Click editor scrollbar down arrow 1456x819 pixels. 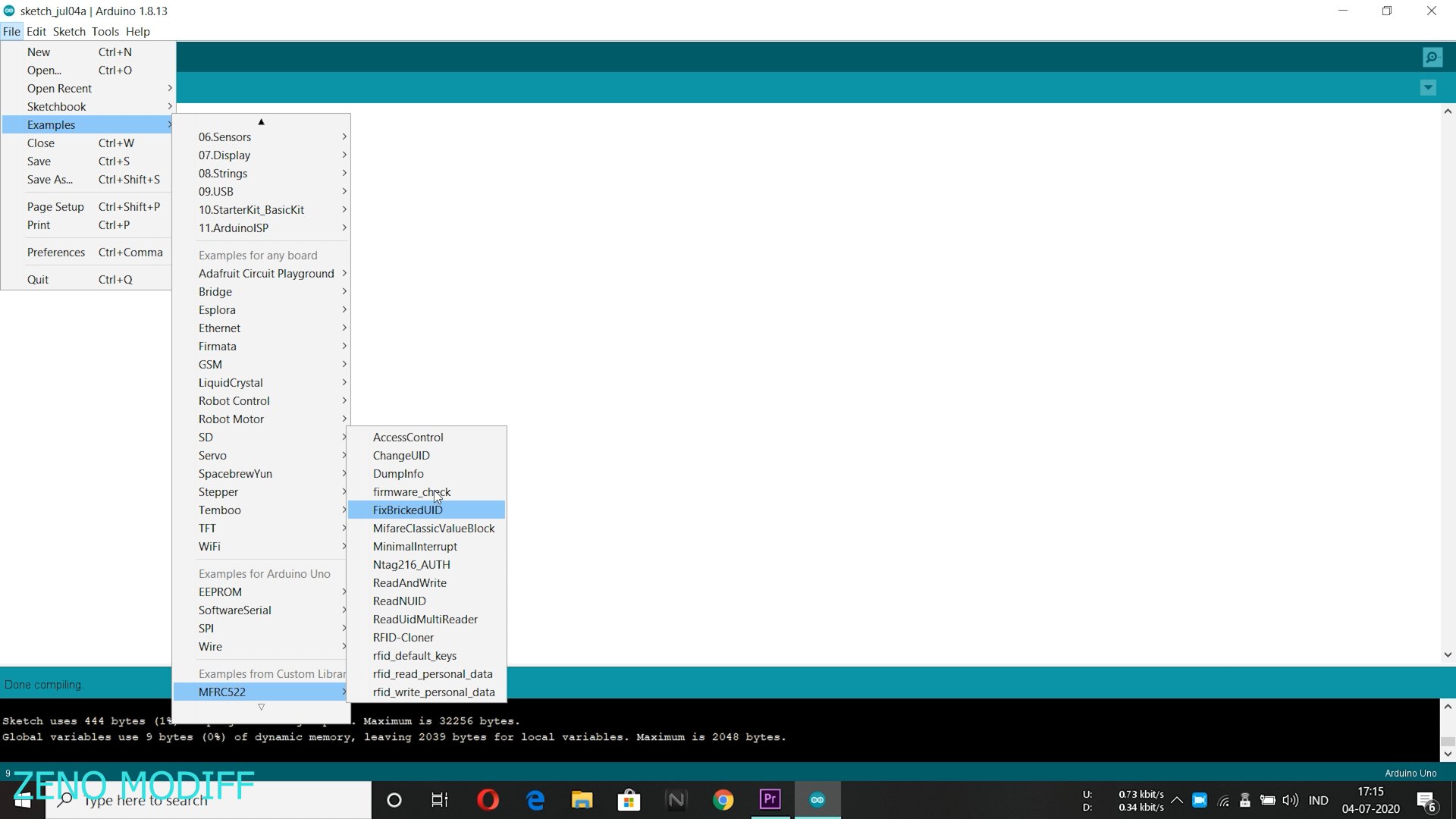[1448, 654]
